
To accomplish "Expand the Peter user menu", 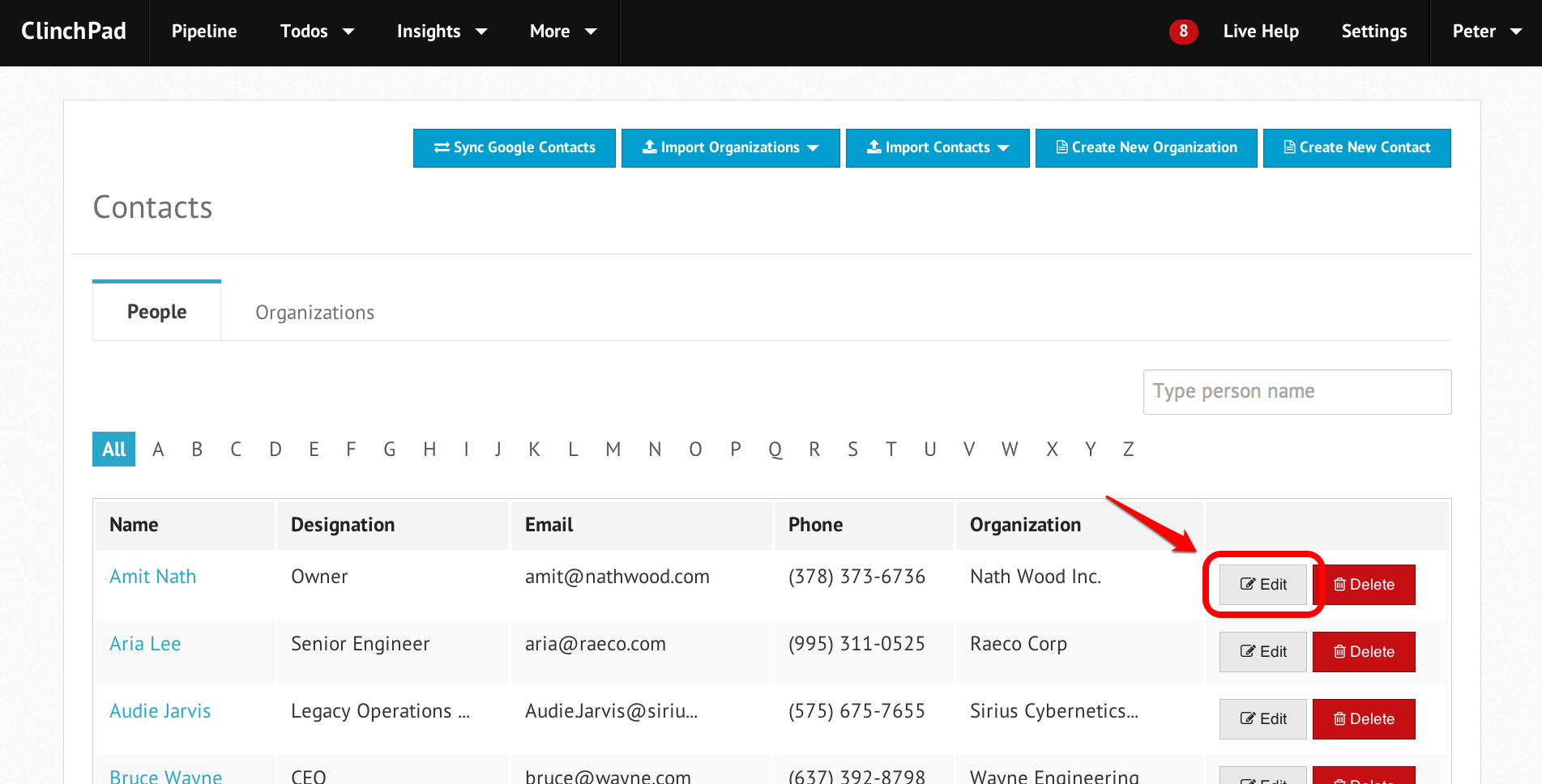I will pos(1487,32).
